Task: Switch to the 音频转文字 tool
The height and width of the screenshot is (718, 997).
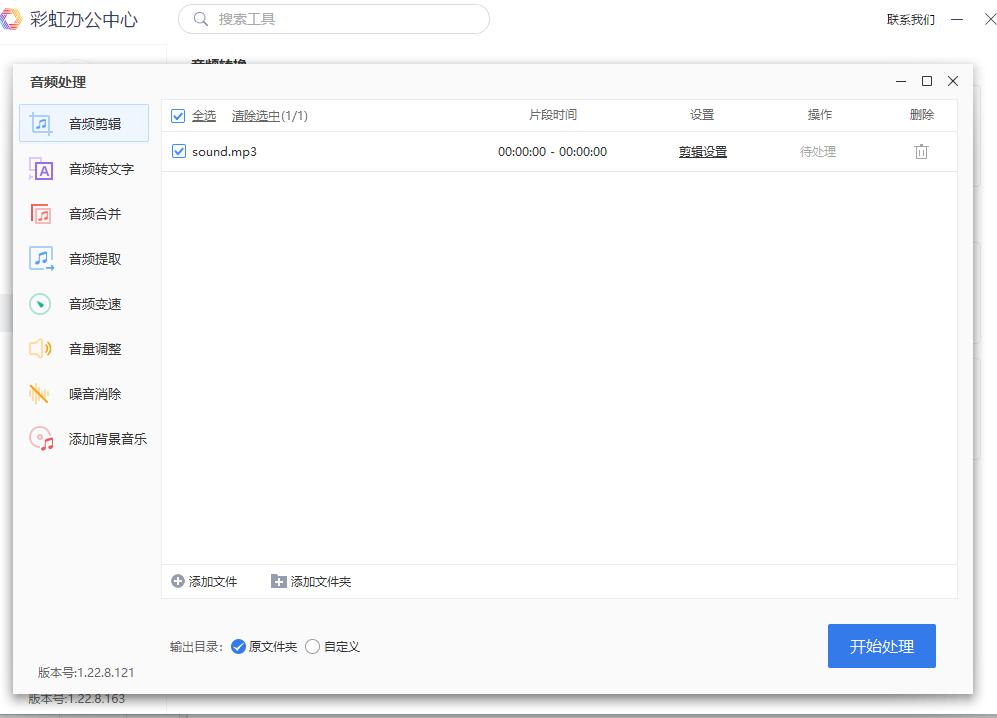Action: tap(97, 168)
